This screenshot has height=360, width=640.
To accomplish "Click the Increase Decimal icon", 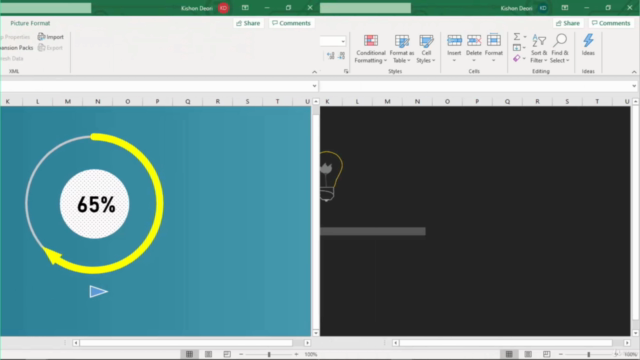I will (x=331, y=56).
